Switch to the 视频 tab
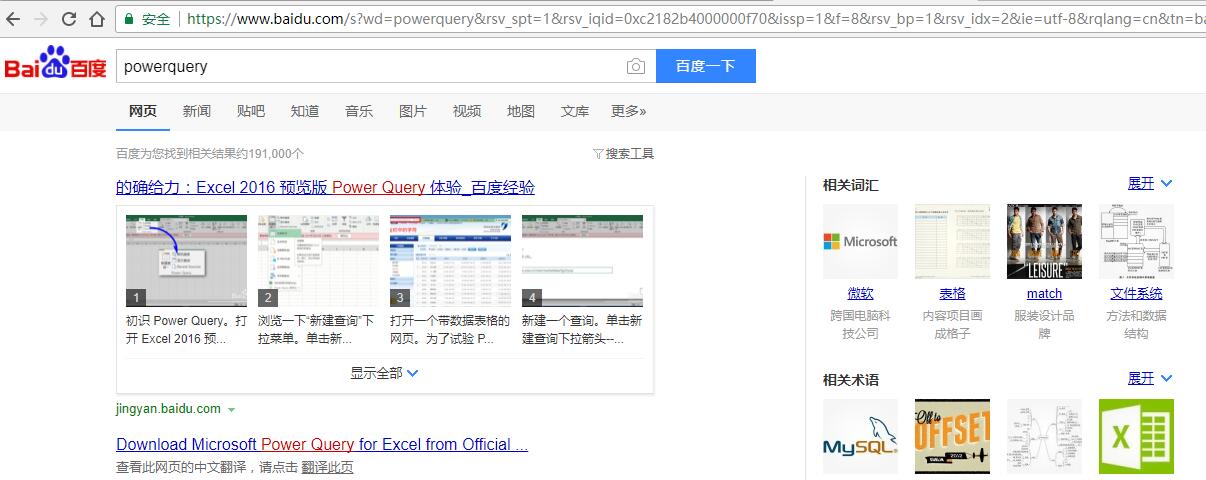1206x480 pixels. pos(467,111)
